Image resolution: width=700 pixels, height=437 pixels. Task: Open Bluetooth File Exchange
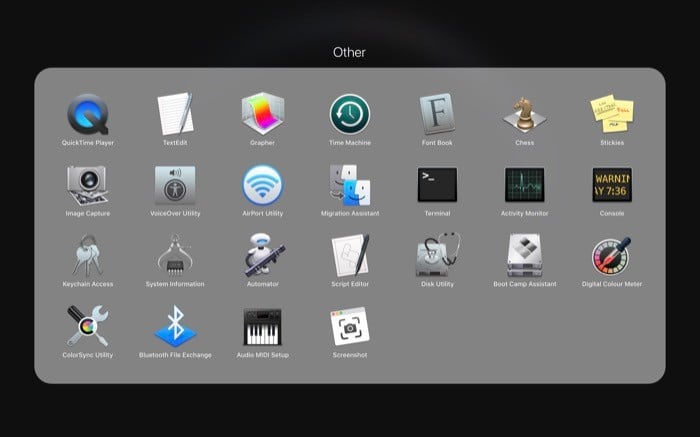175,326
